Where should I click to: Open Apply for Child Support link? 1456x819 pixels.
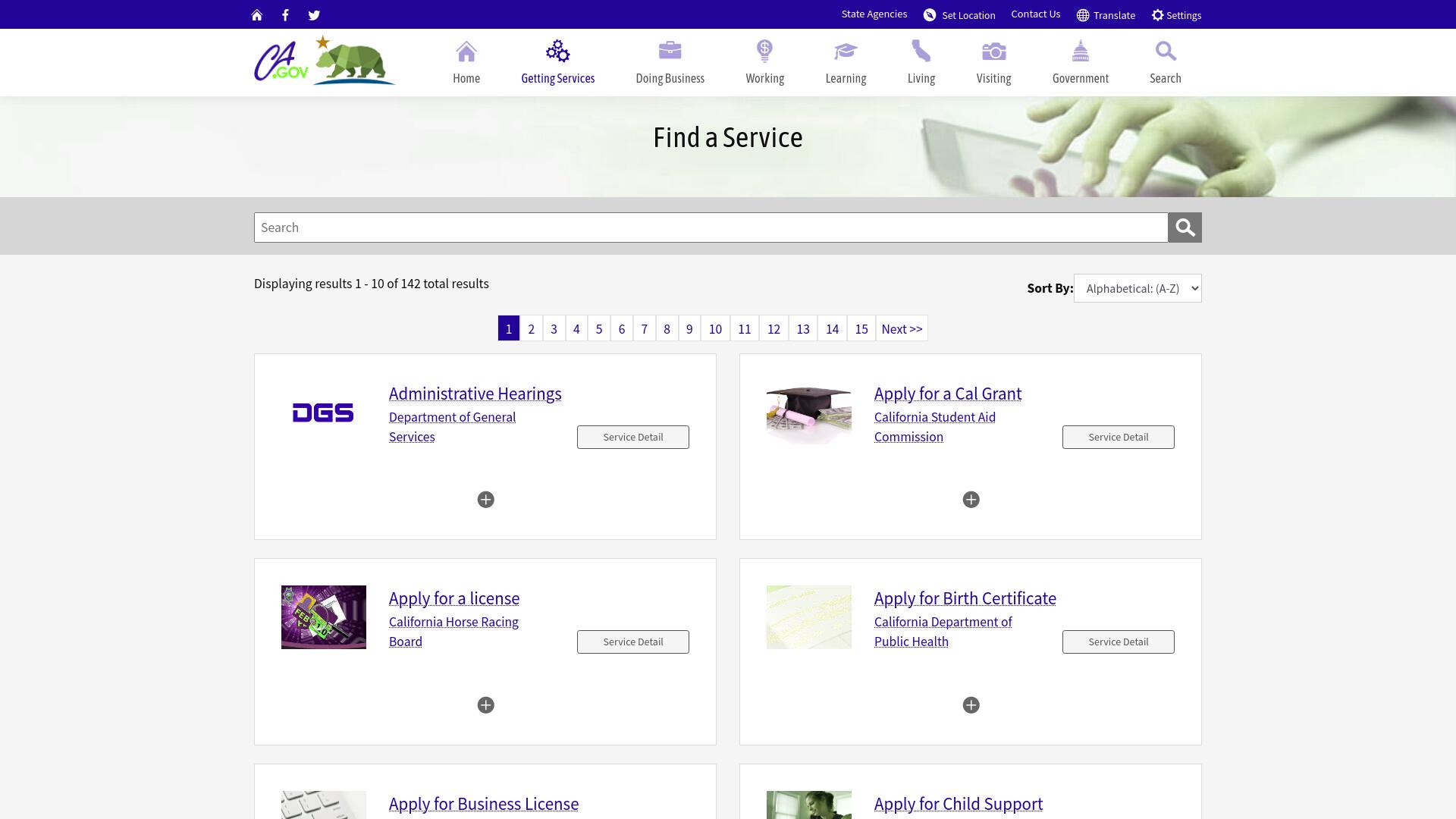tap(959, 804)
